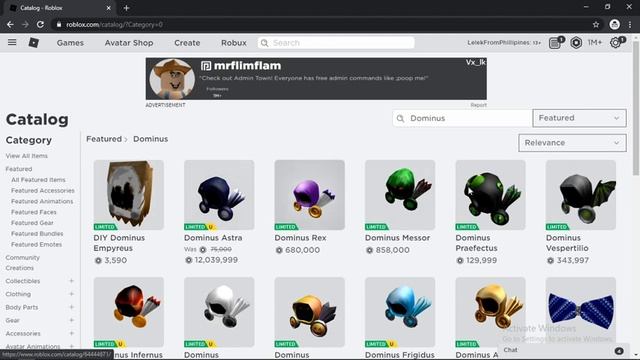The width and height of the screenshot is (640, 360).
Task: Click the Dominus Messor title text
Action: click(398, 238)
